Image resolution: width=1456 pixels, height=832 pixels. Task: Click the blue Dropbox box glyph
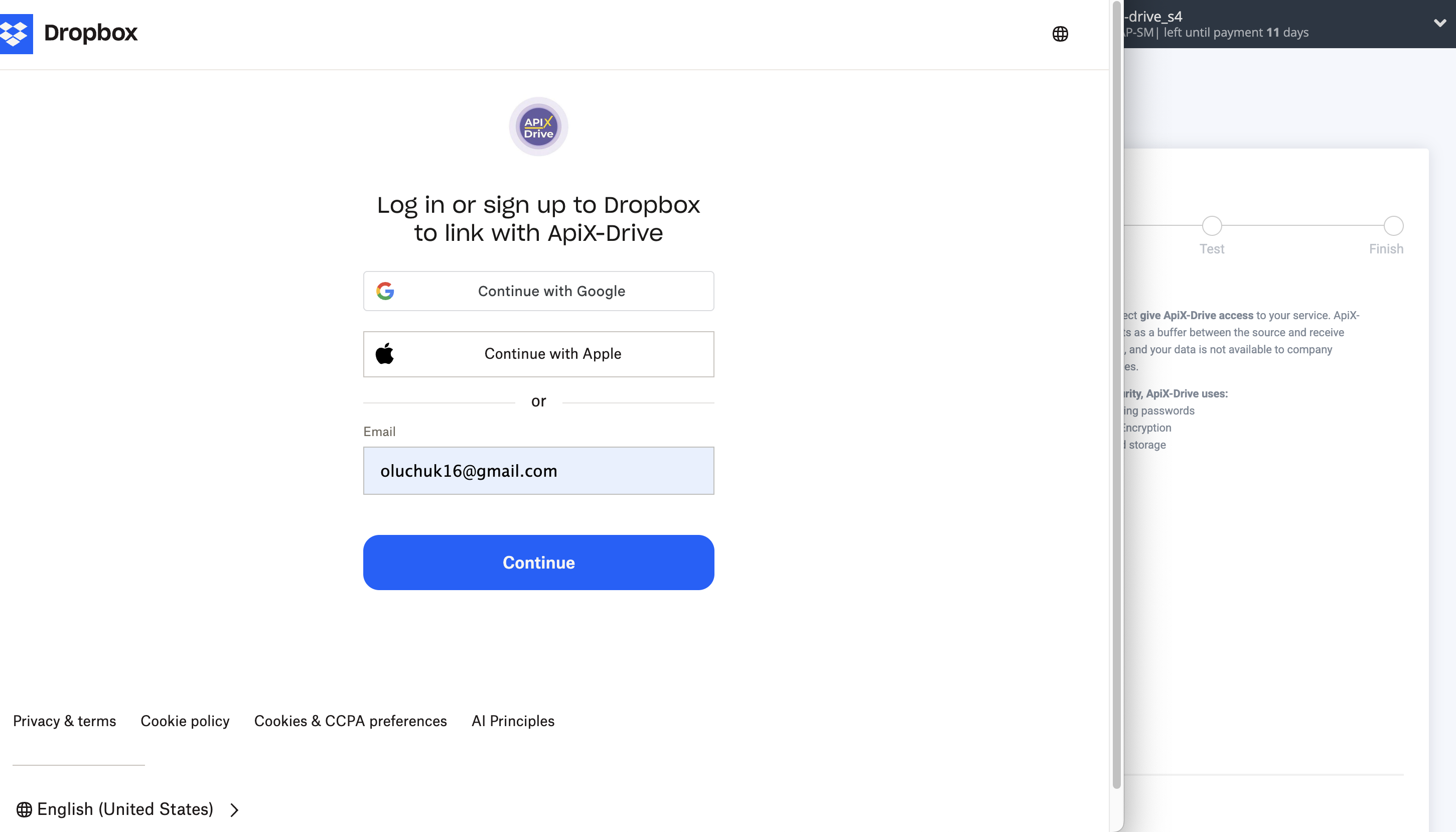click(17, 33)
